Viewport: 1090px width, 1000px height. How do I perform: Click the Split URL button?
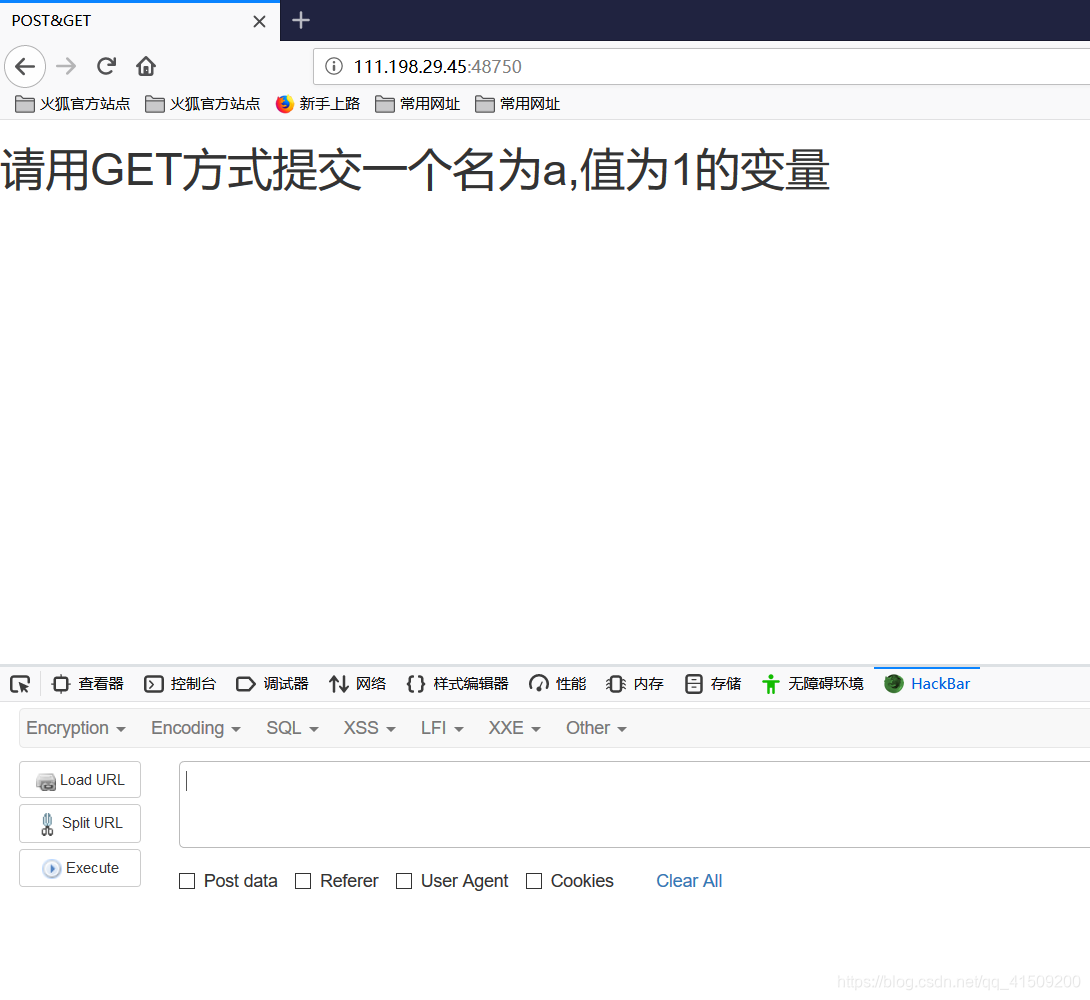(x=80, y=823)
